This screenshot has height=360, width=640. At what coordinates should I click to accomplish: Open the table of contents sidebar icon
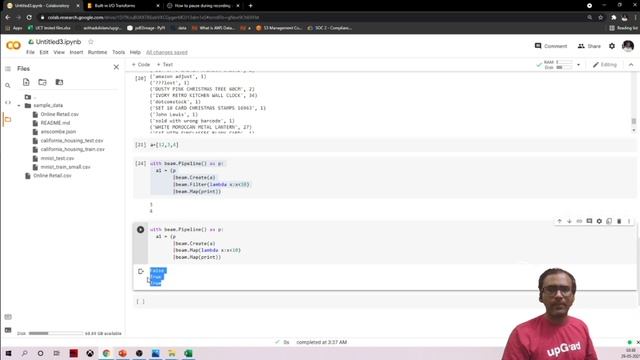(x=8, y=69)
